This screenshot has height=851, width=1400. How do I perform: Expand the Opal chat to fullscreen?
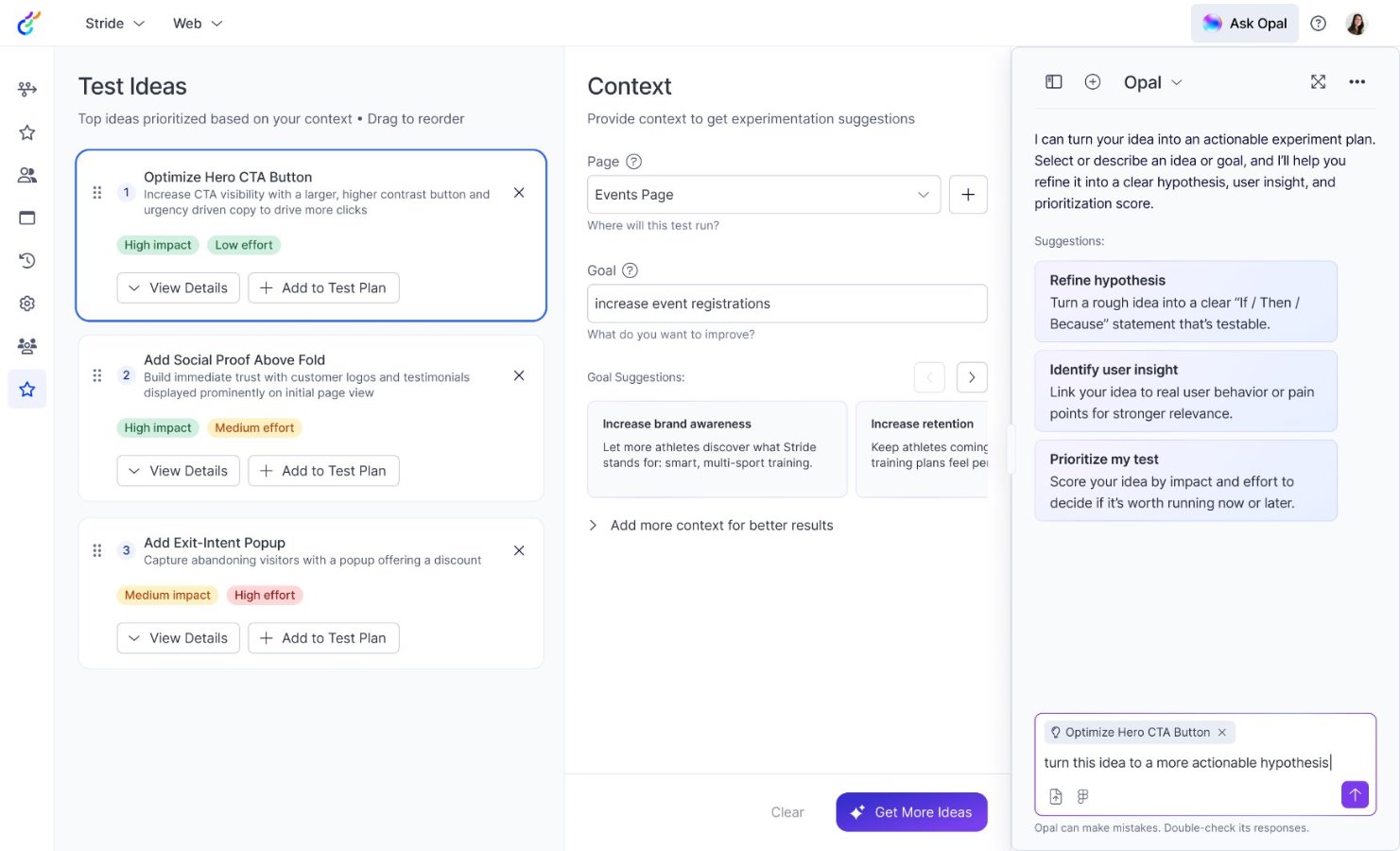tap(1318, 82)
